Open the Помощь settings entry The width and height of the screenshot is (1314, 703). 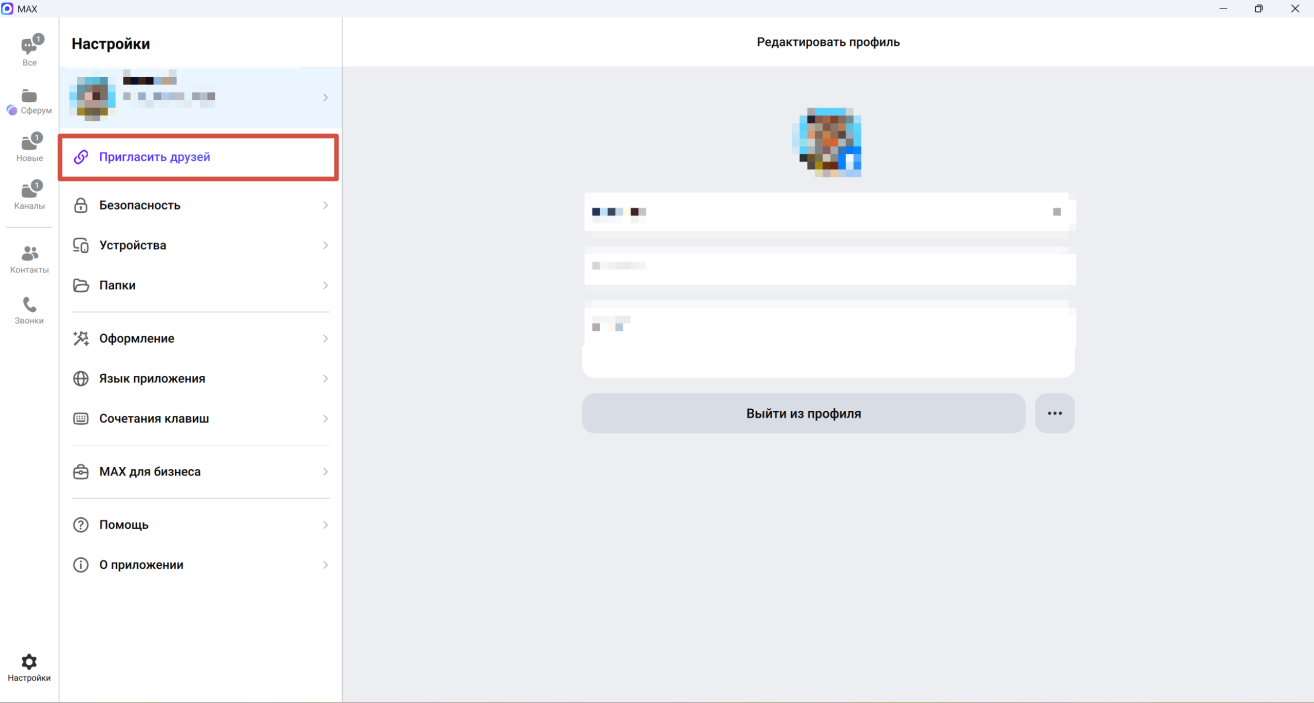pos(200,525)
